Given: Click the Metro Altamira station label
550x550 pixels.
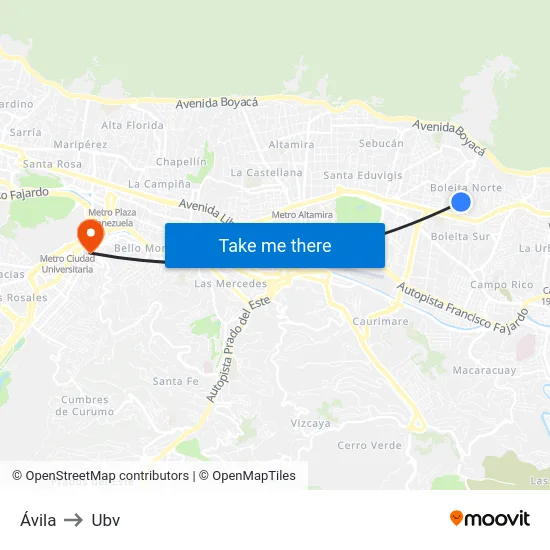Looking at the screenshot, I should pyautogui.click(x=302, y=215).
